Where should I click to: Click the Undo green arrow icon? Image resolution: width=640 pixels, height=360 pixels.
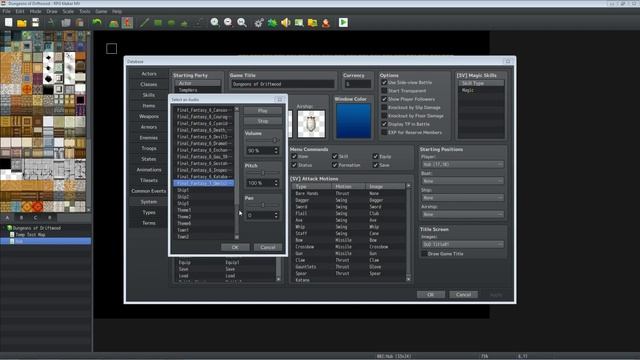click(x=97, y=22)
